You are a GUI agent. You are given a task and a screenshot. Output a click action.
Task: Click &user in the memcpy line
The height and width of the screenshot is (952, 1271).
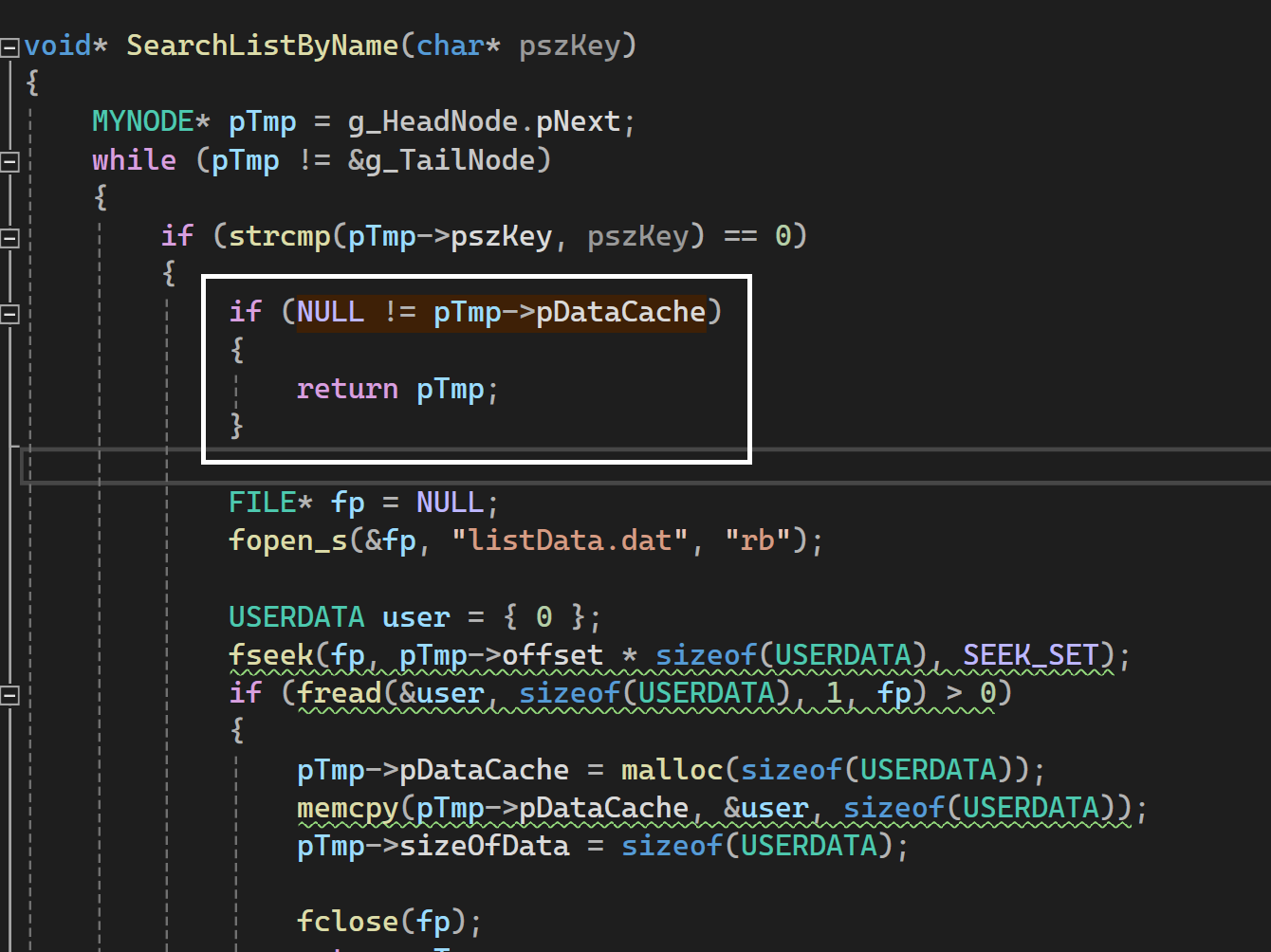(766, 809)
